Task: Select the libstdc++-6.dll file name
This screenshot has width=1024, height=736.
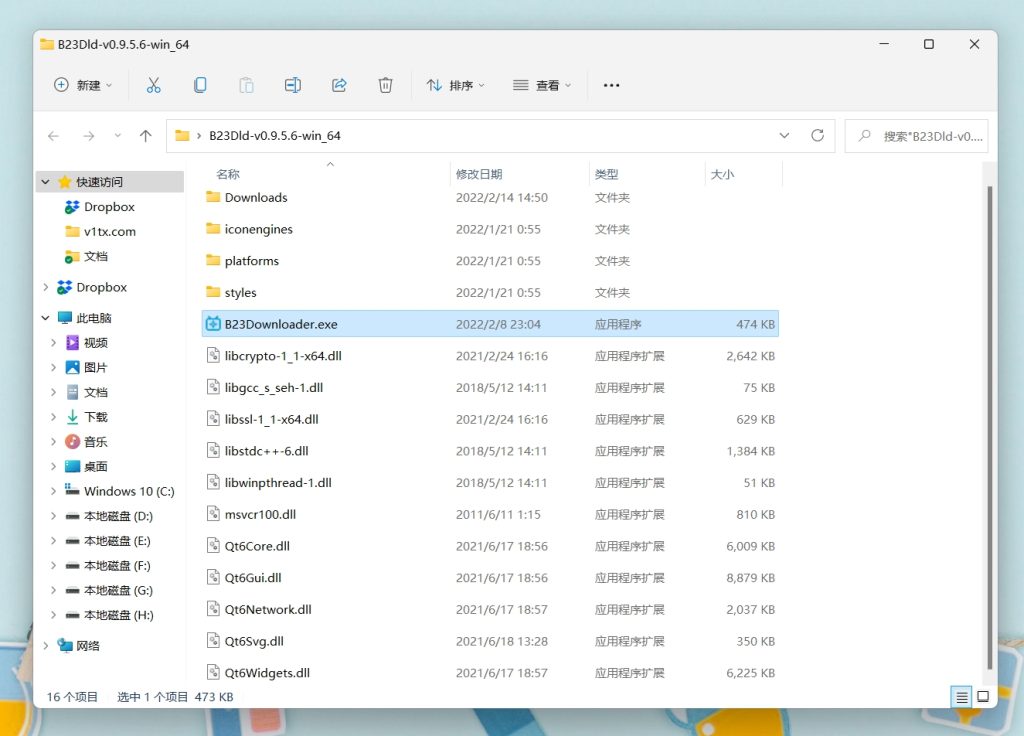Action: point(266,451)
